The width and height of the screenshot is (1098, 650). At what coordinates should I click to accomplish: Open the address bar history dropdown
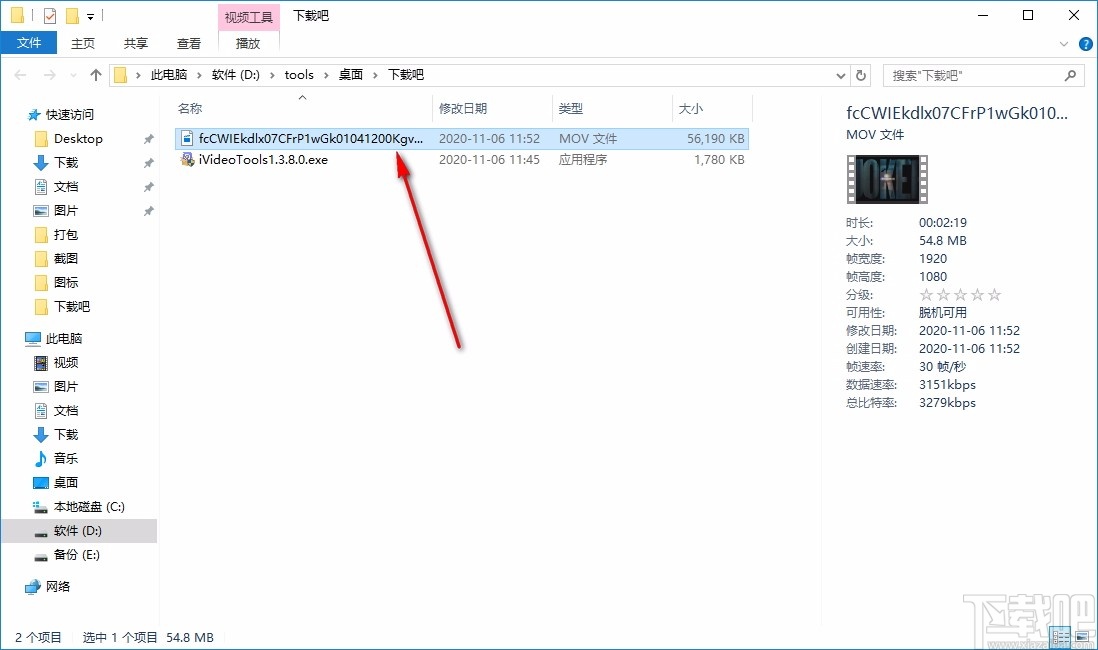[840, 74]
